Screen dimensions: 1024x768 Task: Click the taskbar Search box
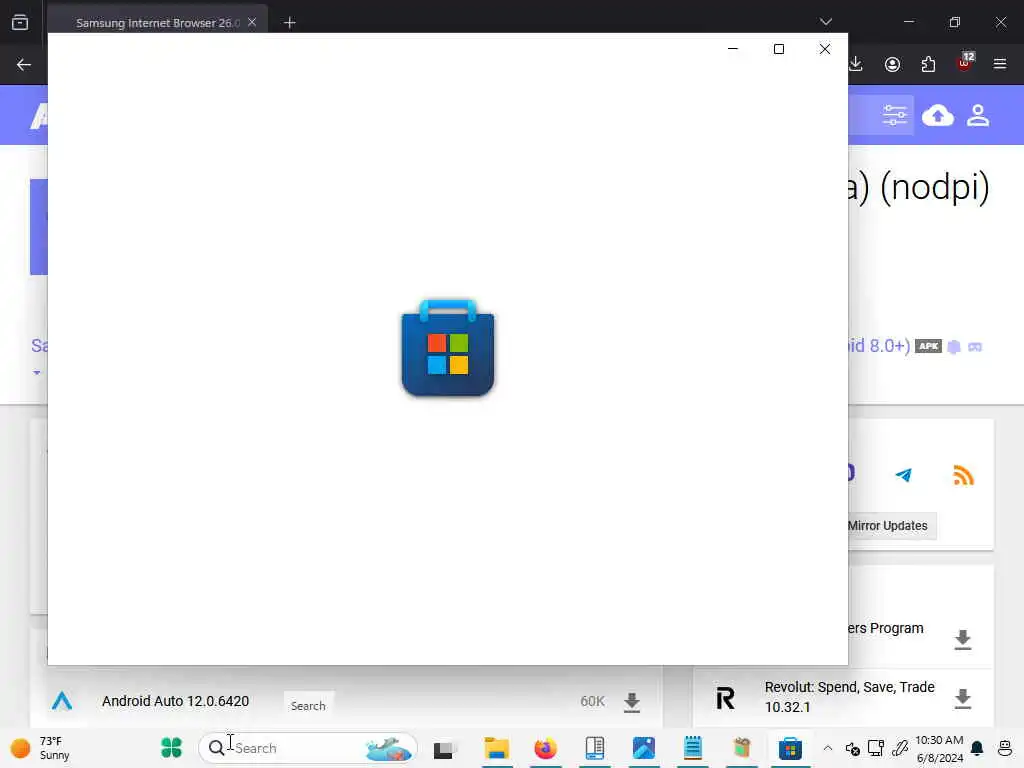click(308, 748)
